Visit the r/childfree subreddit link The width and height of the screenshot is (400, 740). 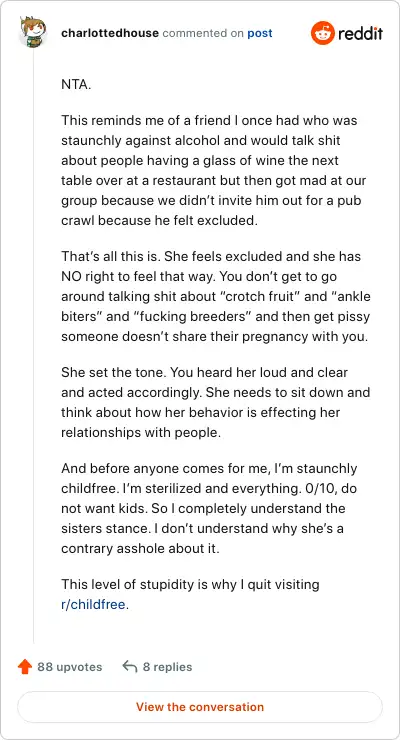[95, 605]
